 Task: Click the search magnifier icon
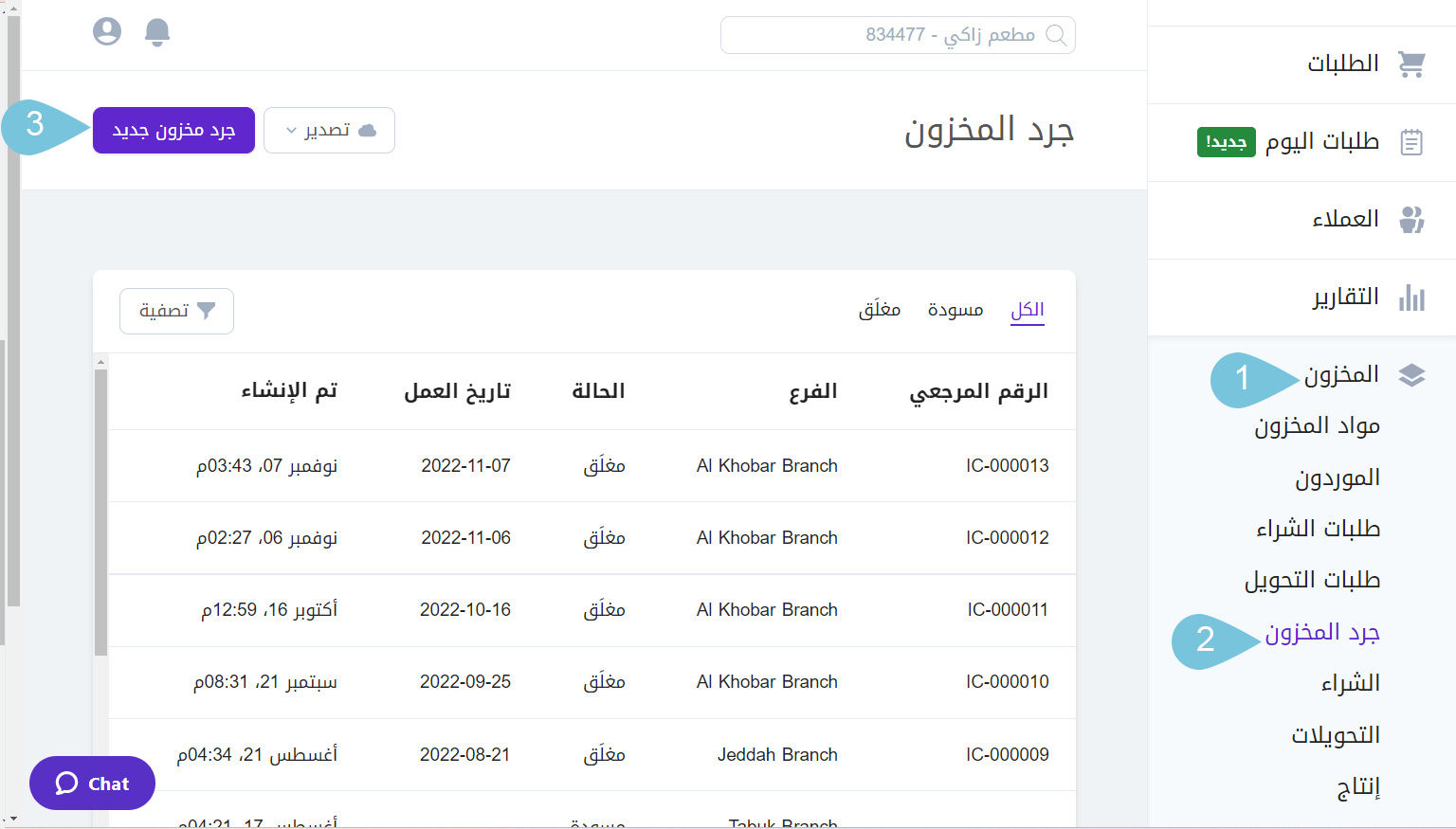click(1057, 36)
